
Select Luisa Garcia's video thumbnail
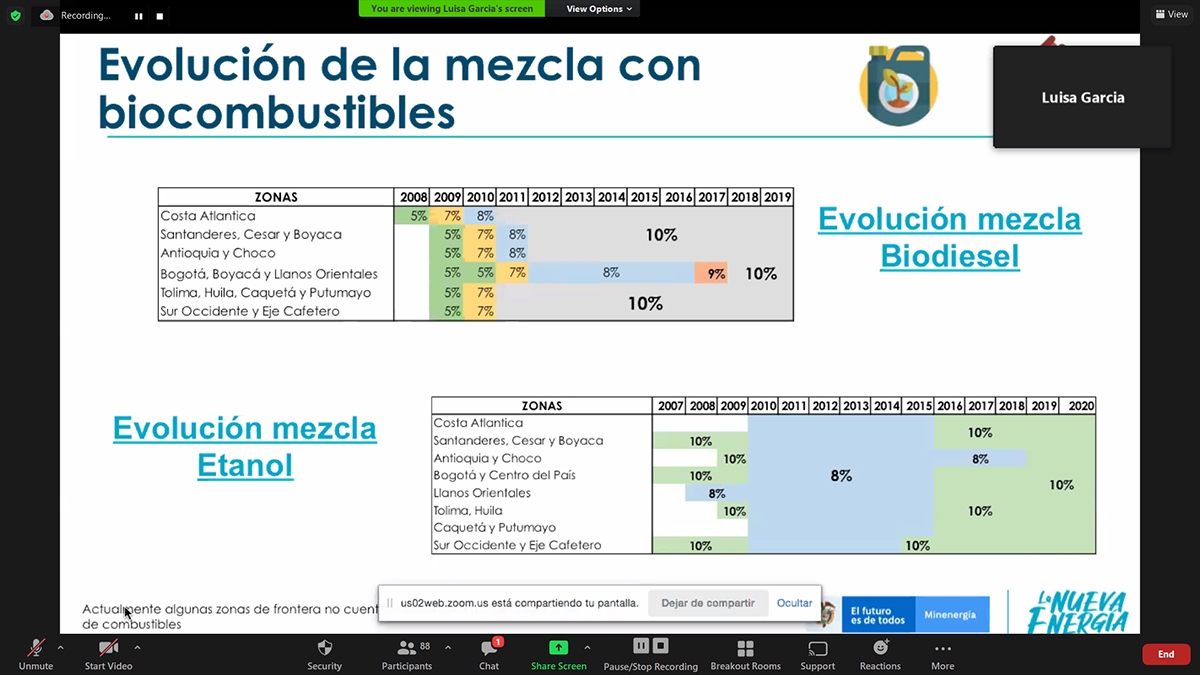1082,98
